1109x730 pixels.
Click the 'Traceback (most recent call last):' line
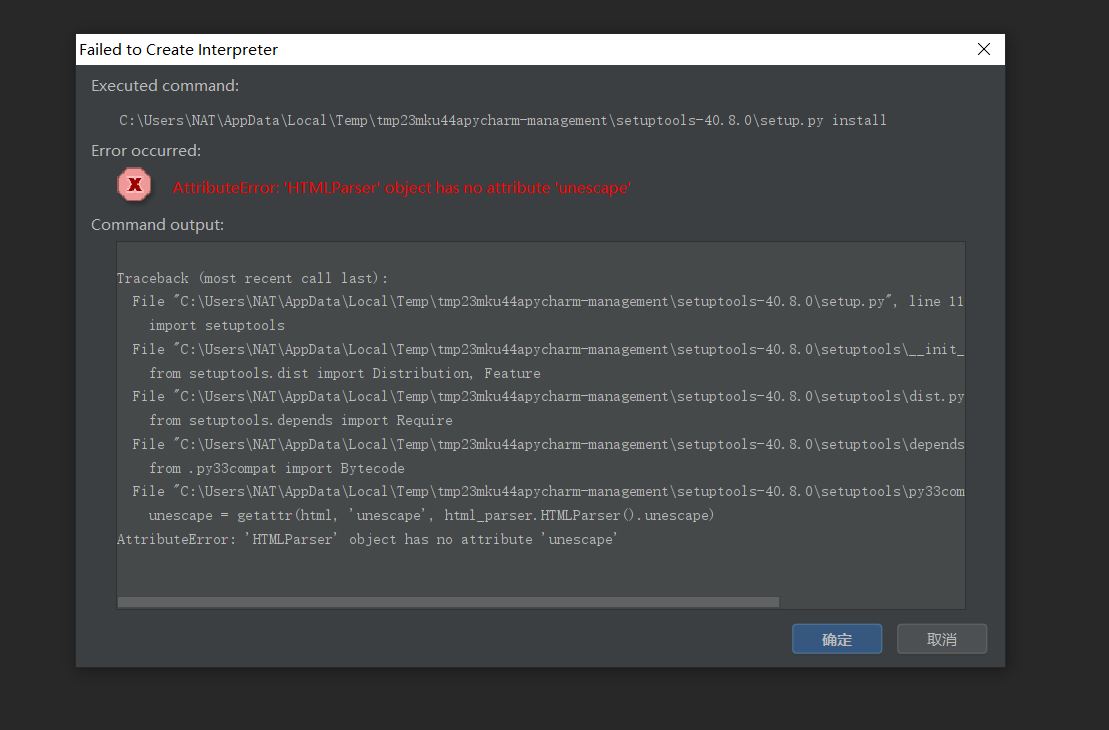pyautogui.click(x=252, y=278)
